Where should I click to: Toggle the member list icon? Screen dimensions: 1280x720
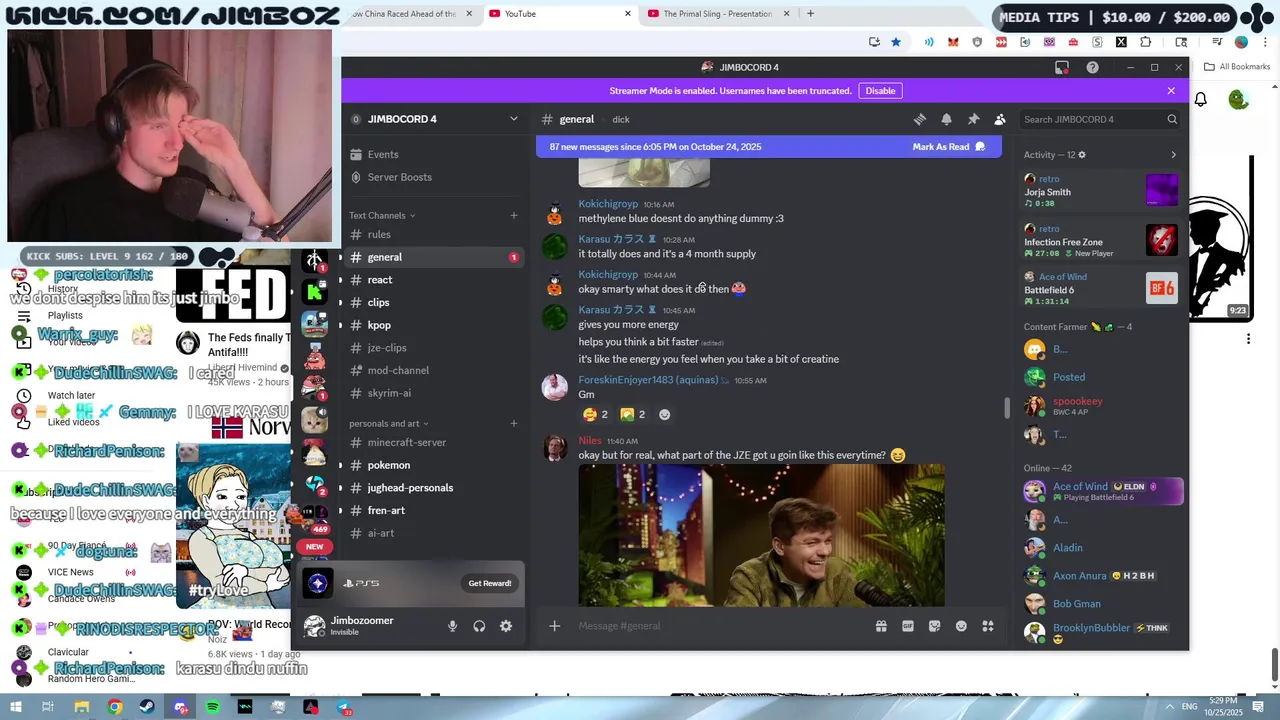1000,119
